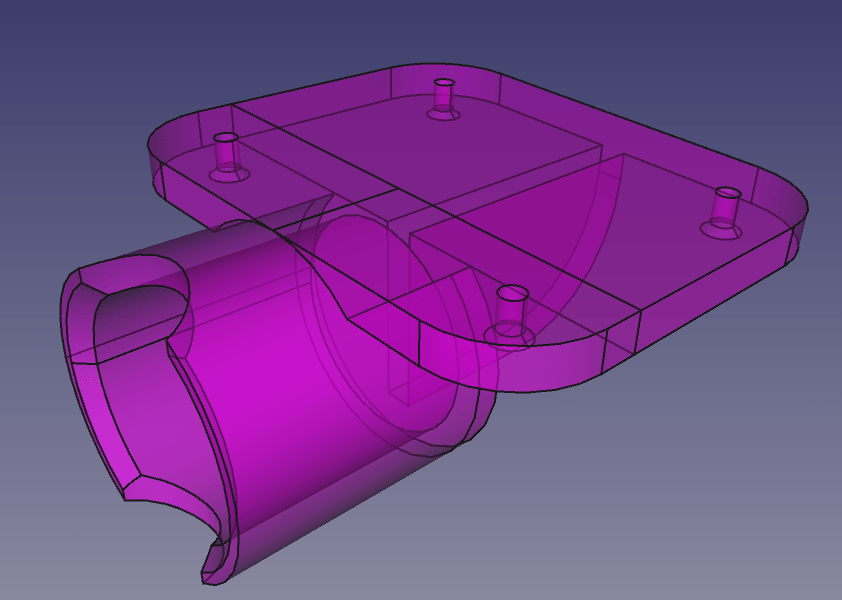The width and height of the screenshot is (842, 600).
Task: Select countersink ring under left hole
Action: pos(229,175)
